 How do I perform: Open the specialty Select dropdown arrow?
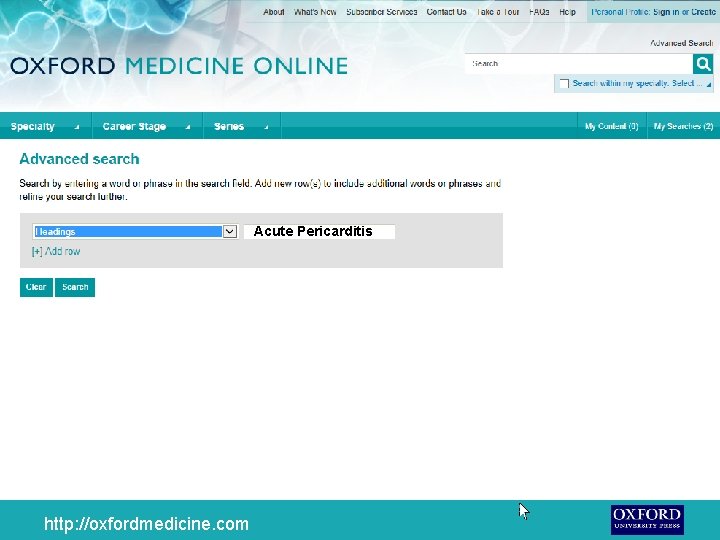(x=709, y=84)
